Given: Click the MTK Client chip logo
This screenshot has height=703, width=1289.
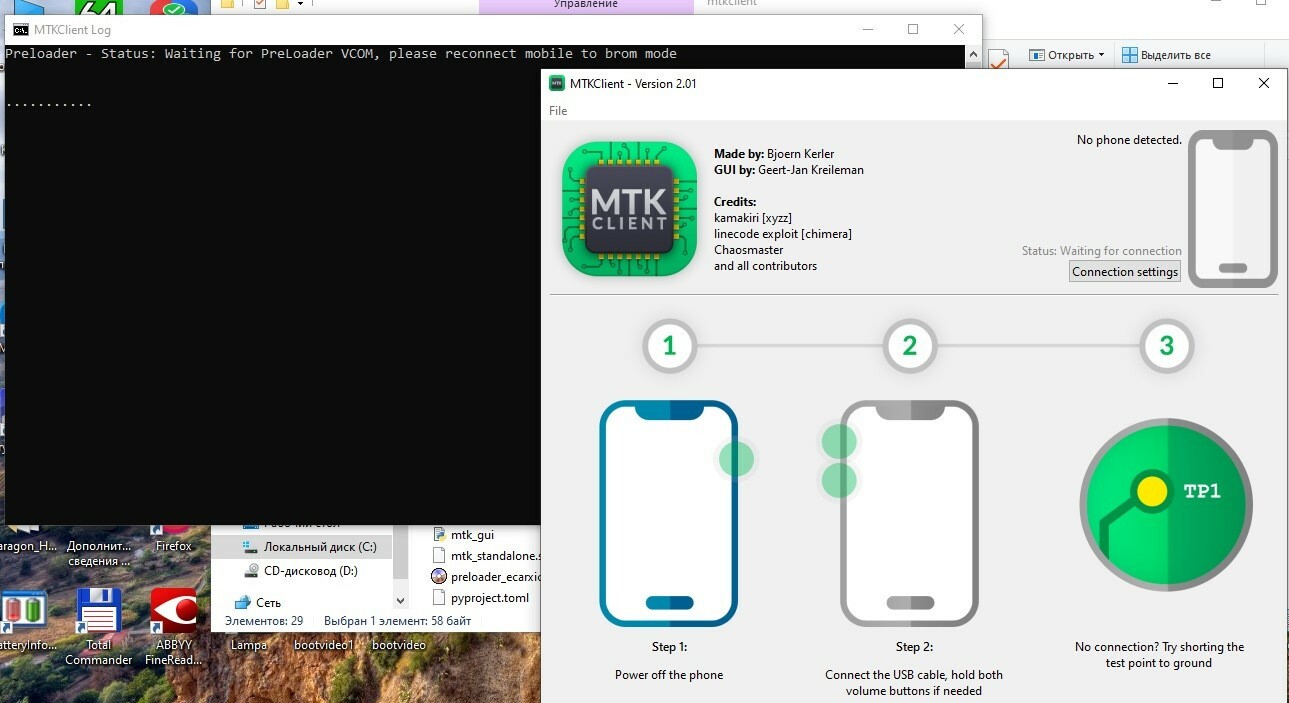Looking at the screenshot, I should 629,209.
